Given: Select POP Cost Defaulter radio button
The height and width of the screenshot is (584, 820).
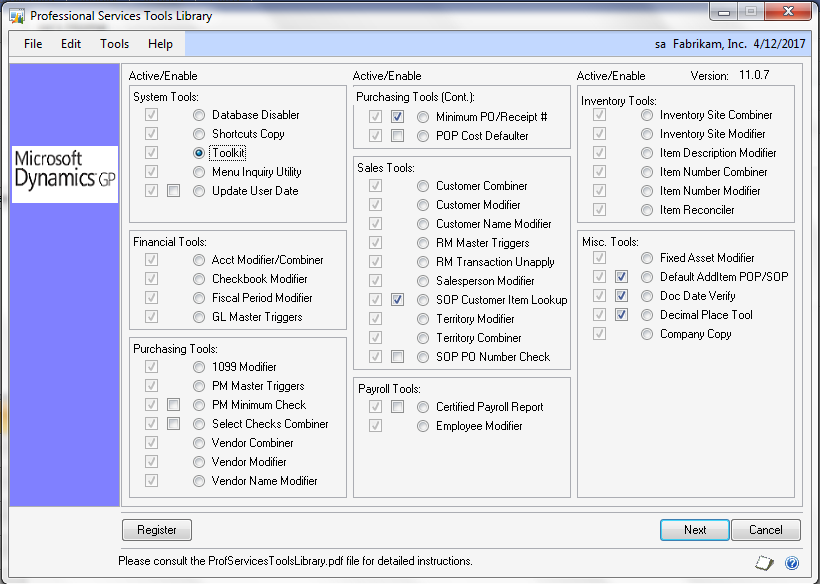Looking at the screenshot, I should click(x=423, y=136).
